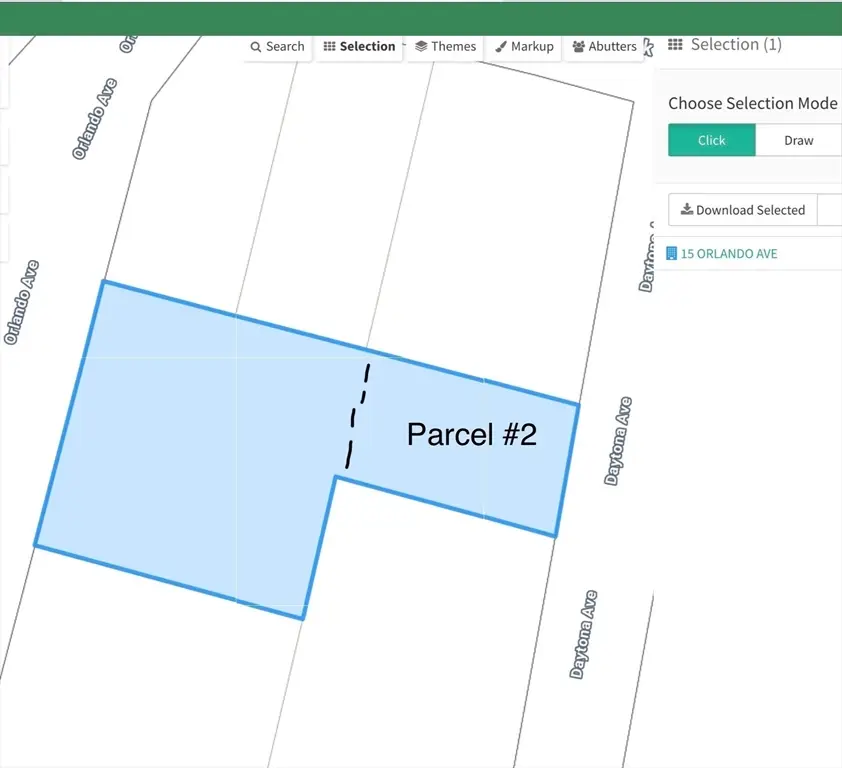Image resolution: width=842 pixels, height=768 pixels.
Task: Click the Download Selected button
Action: click(x=743, y=210)
